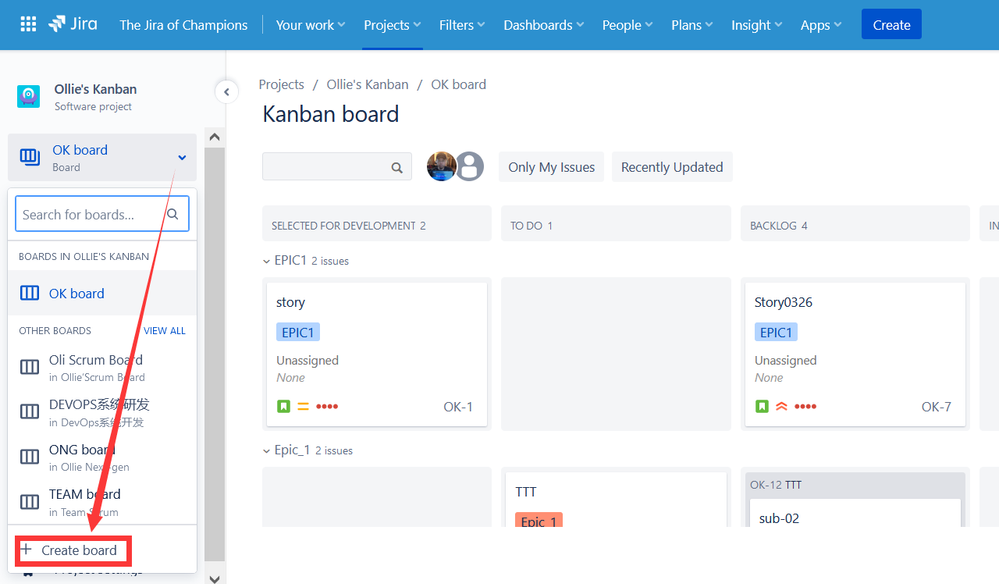Viewport: 999px width, 584px height.
Task: Collapse the EPIC1 swimlane
Action: coord(266,261)
